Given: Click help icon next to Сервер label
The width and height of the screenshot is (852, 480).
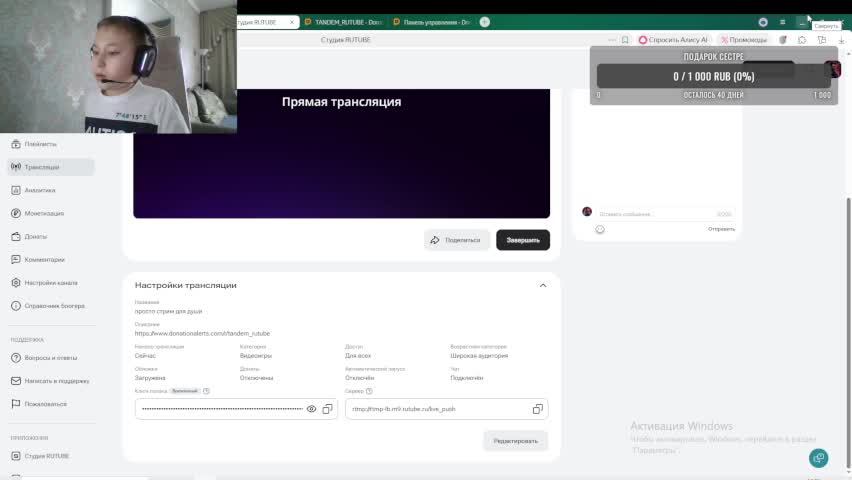Looking at the screenshot, I should tap(369, 391).
